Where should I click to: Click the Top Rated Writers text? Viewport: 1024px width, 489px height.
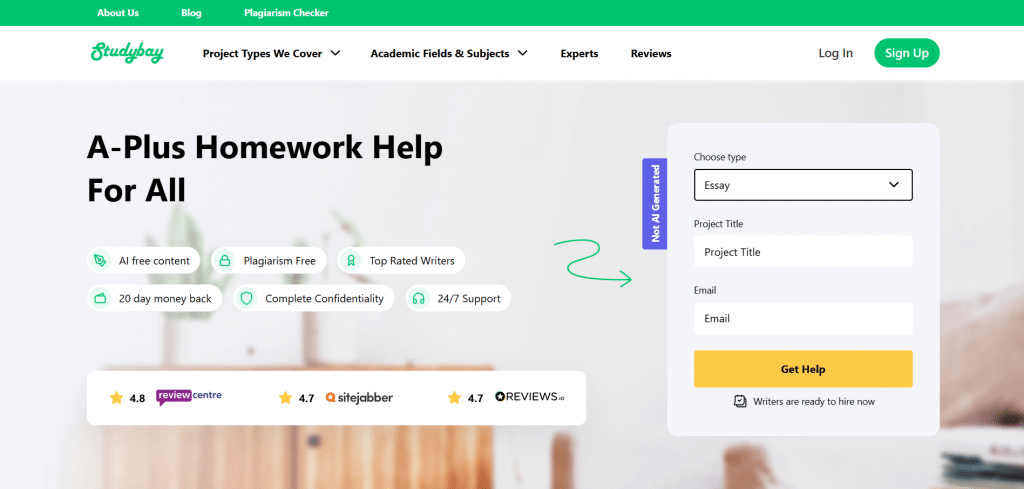pyautogui.click(x=412, y=260)
